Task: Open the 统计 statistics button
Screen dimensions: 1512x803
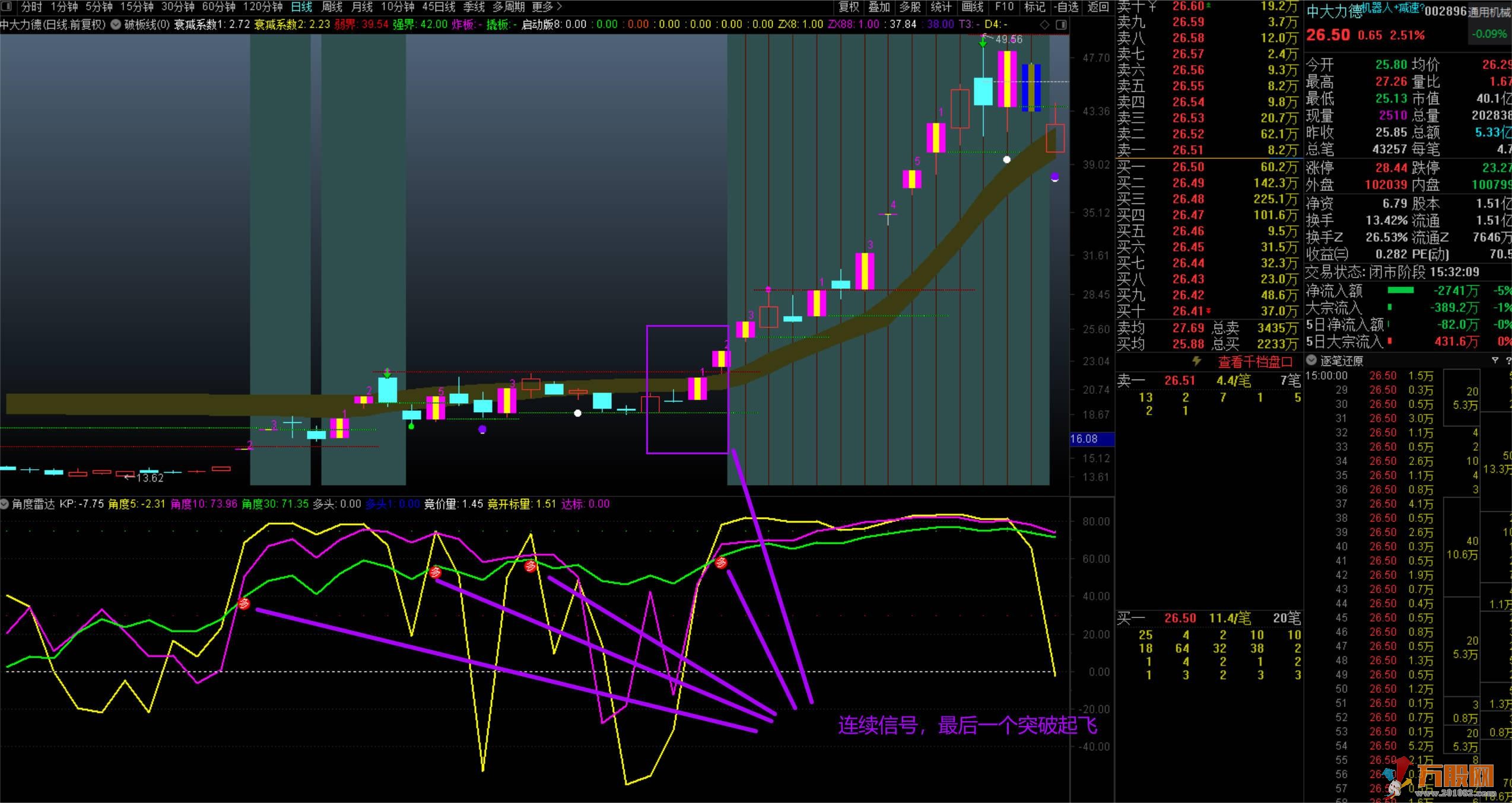Action: coord(941,7)
